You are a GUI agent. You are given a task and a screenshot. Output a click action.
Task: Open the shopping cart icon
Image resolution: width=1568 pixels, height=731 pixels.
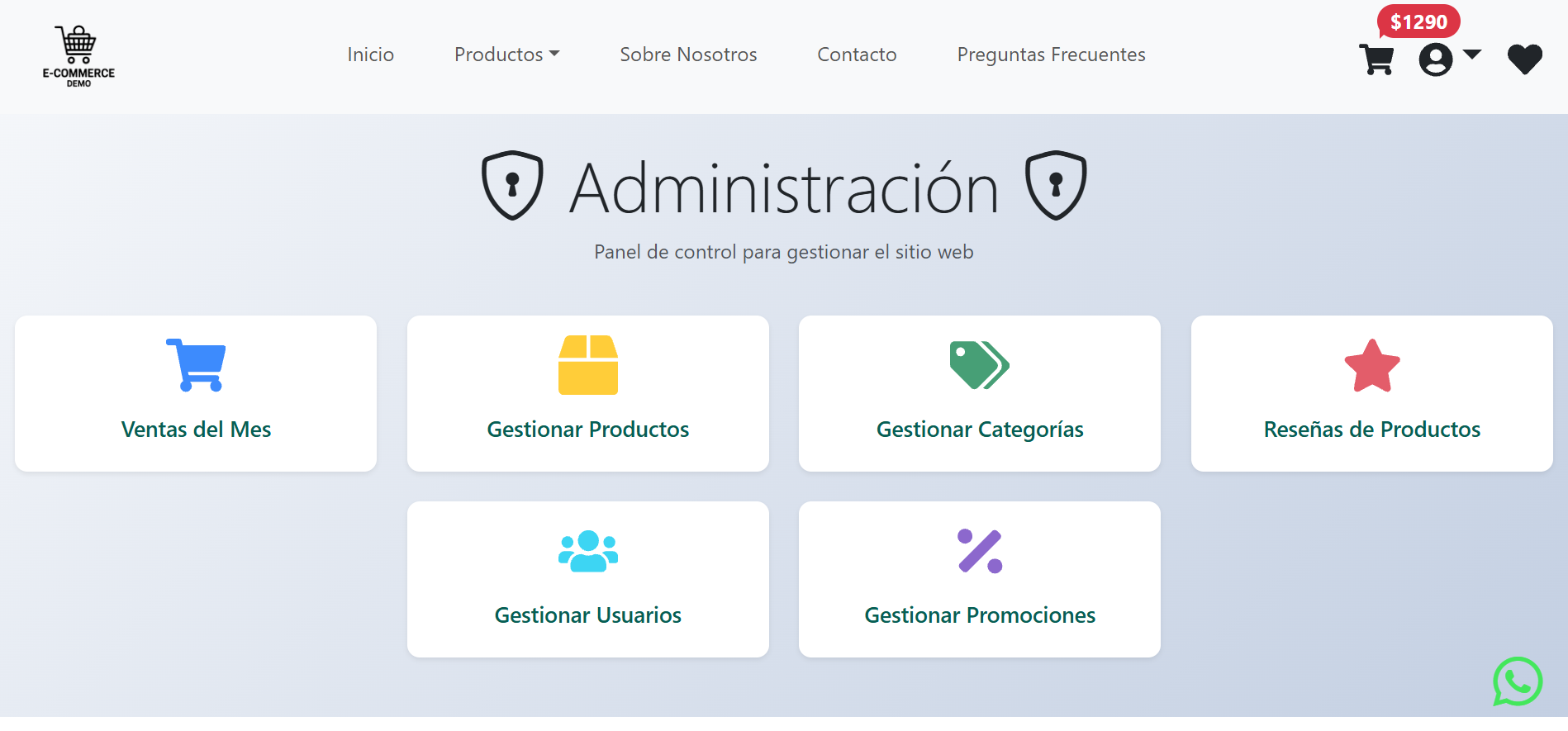click(x=1376, y=59)
